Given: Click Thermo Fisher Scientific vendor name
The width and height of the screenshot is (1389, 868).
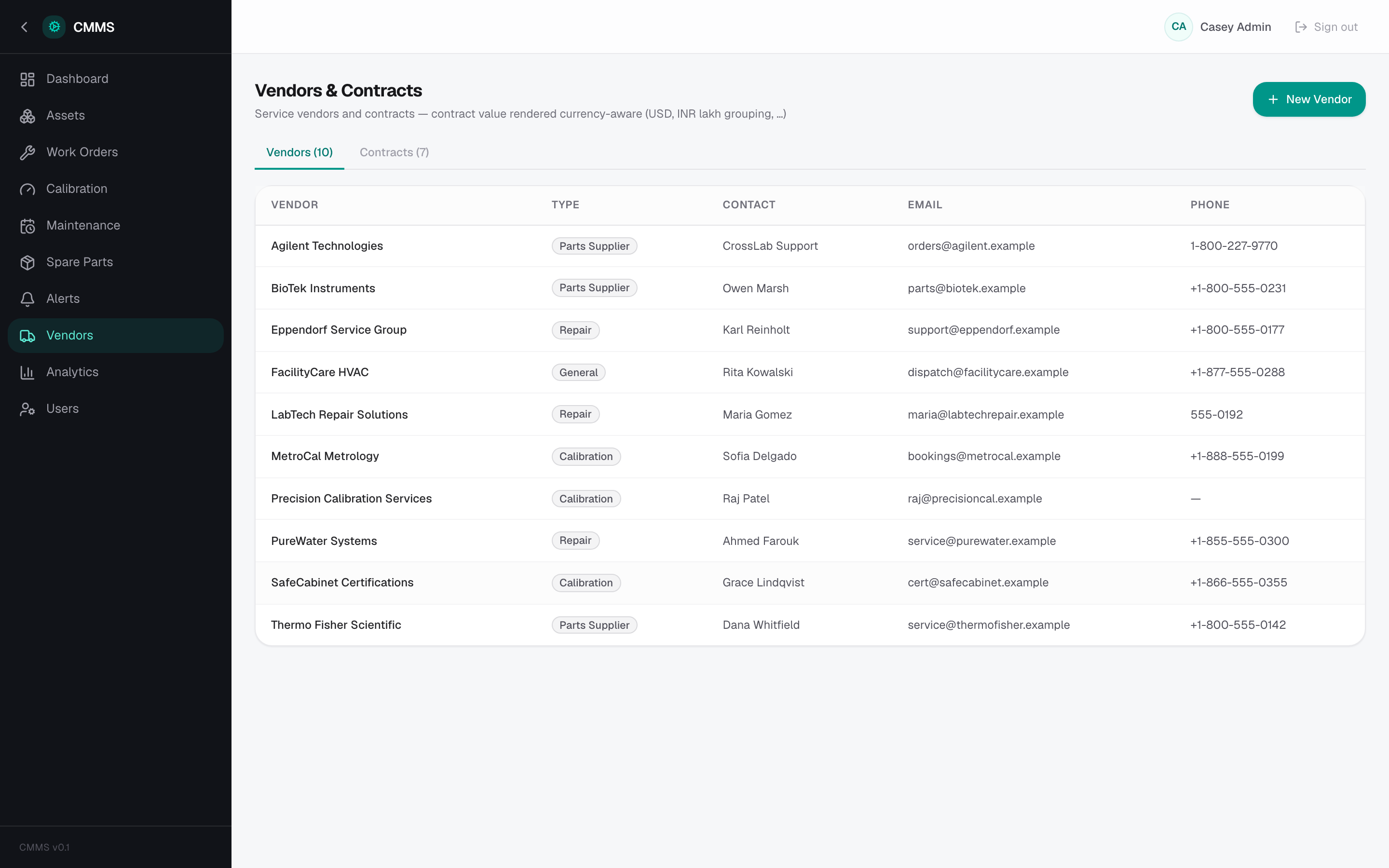Looking at the screenshot, I should click(x=336, y=625).
